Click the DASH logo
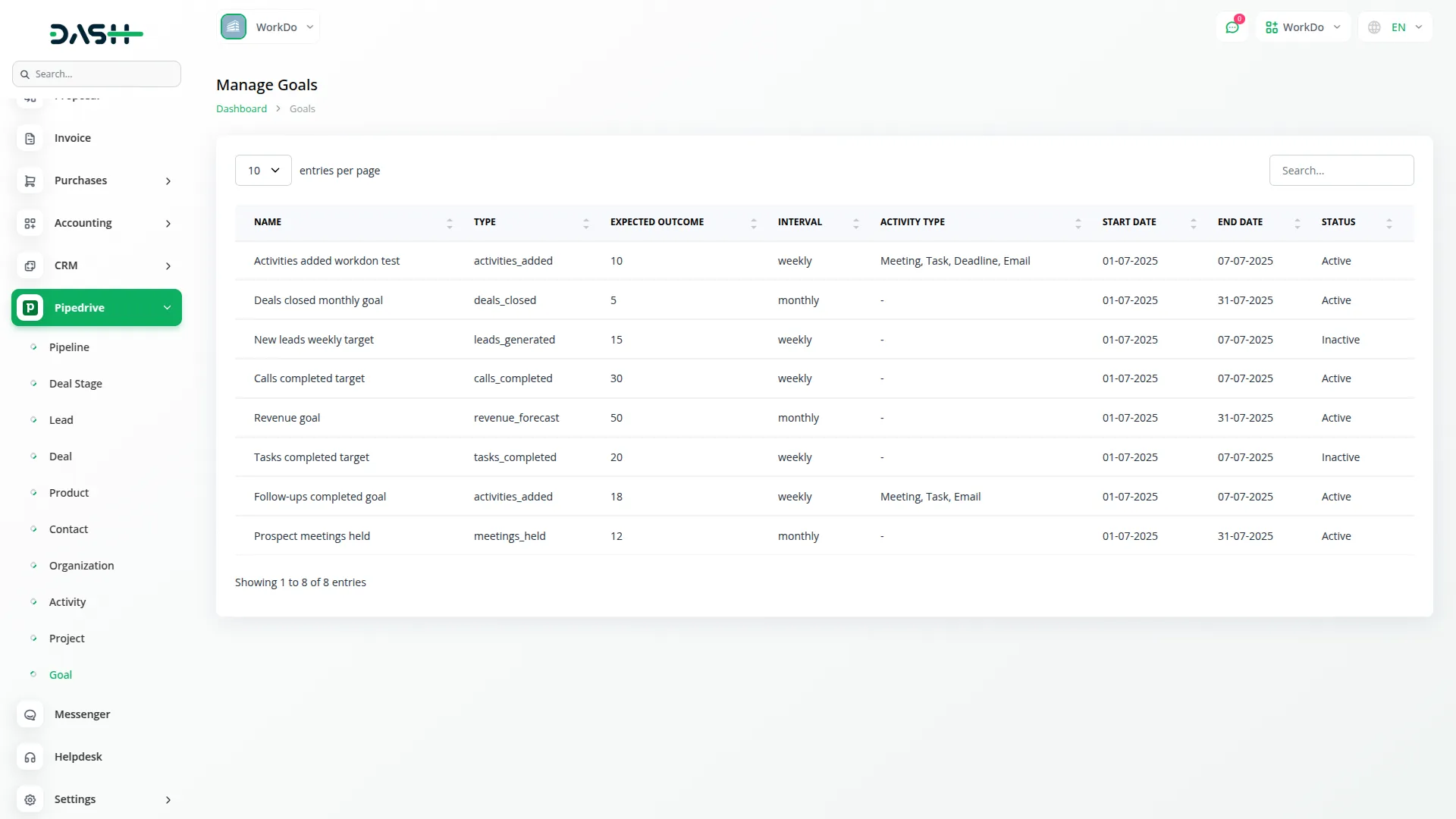The height and width of the screenshot is (819, 1456). click(96, 33)
